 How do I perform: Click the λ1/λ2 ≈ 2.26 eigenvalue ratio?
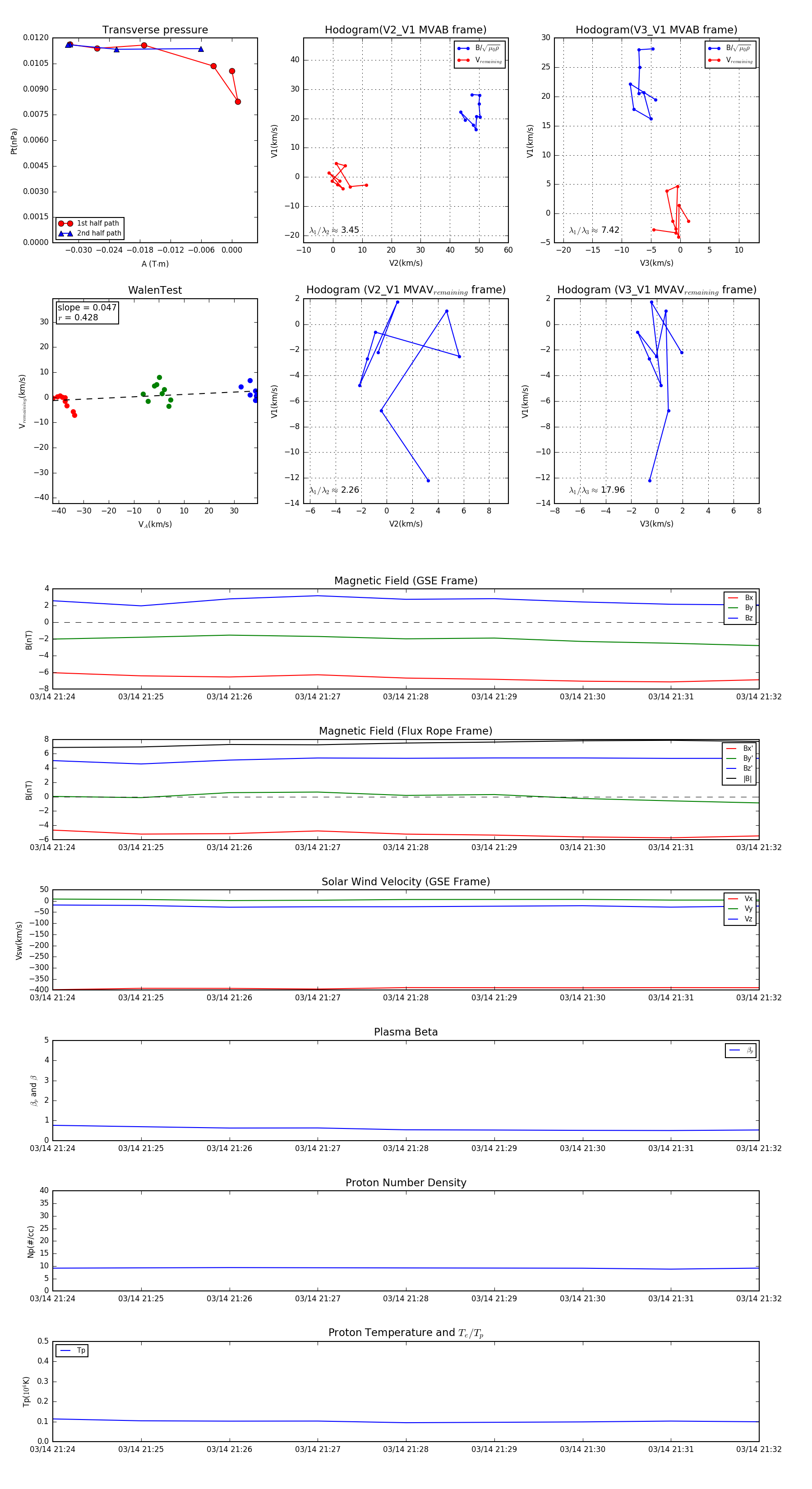tap(334, 490)
